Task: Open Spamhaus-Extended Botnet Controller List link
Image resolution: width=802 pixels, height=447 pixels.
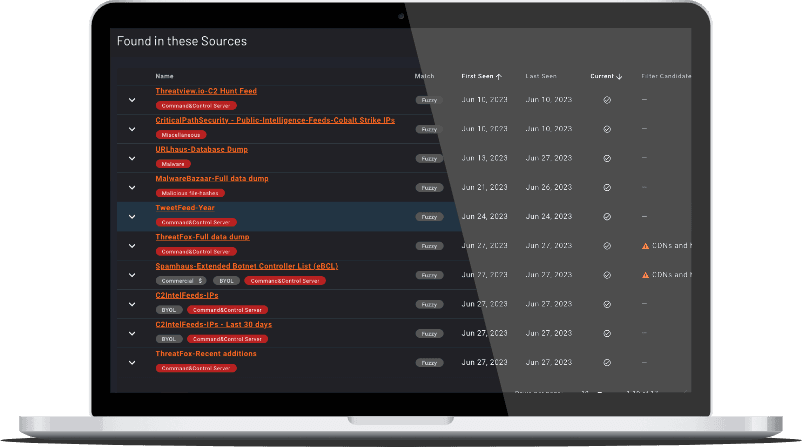Action: [247, 266]
